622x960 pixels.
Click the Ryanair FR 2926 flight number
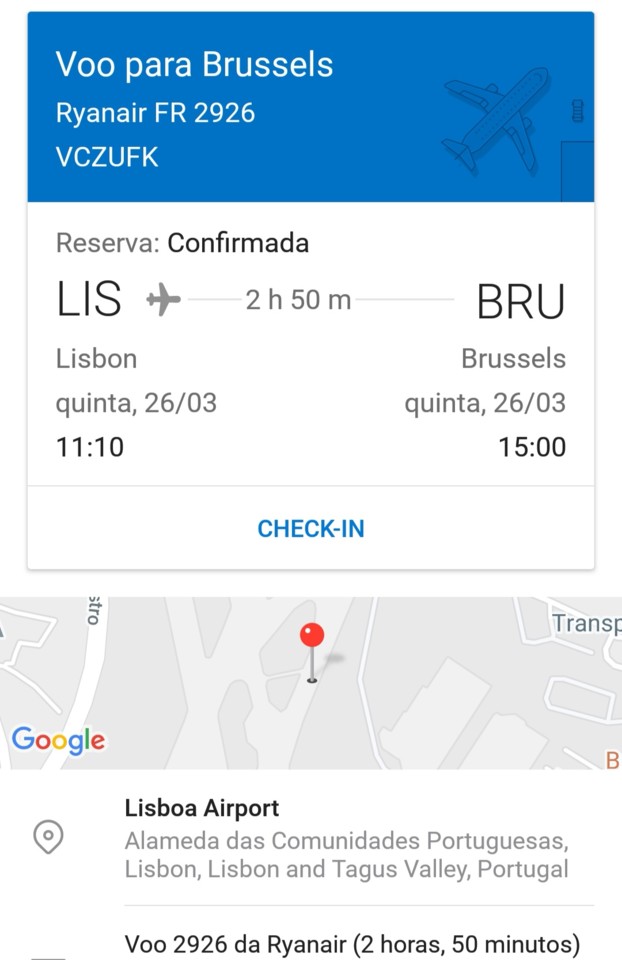coord(155,113)
